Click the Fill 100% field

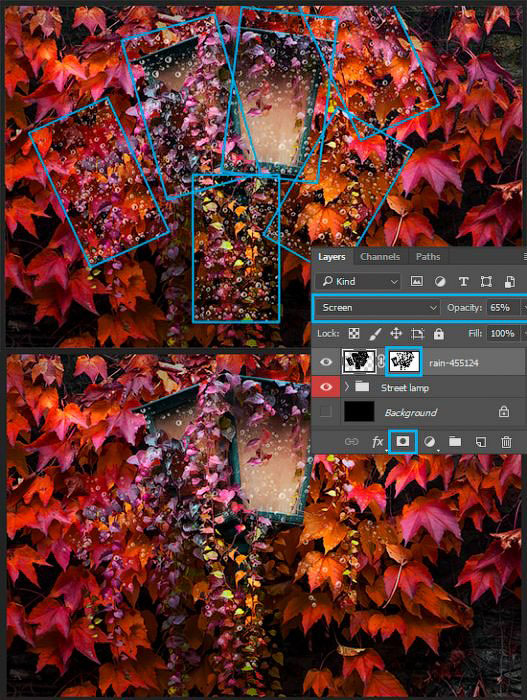[504, 333]
